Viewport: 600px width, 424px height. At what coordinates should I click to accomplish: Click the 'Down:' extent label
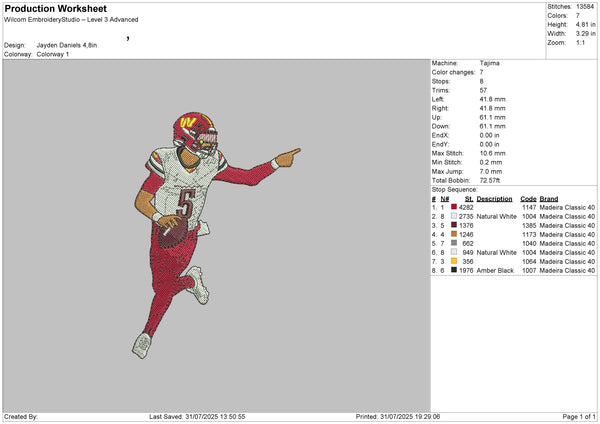[x=441, y=126]
